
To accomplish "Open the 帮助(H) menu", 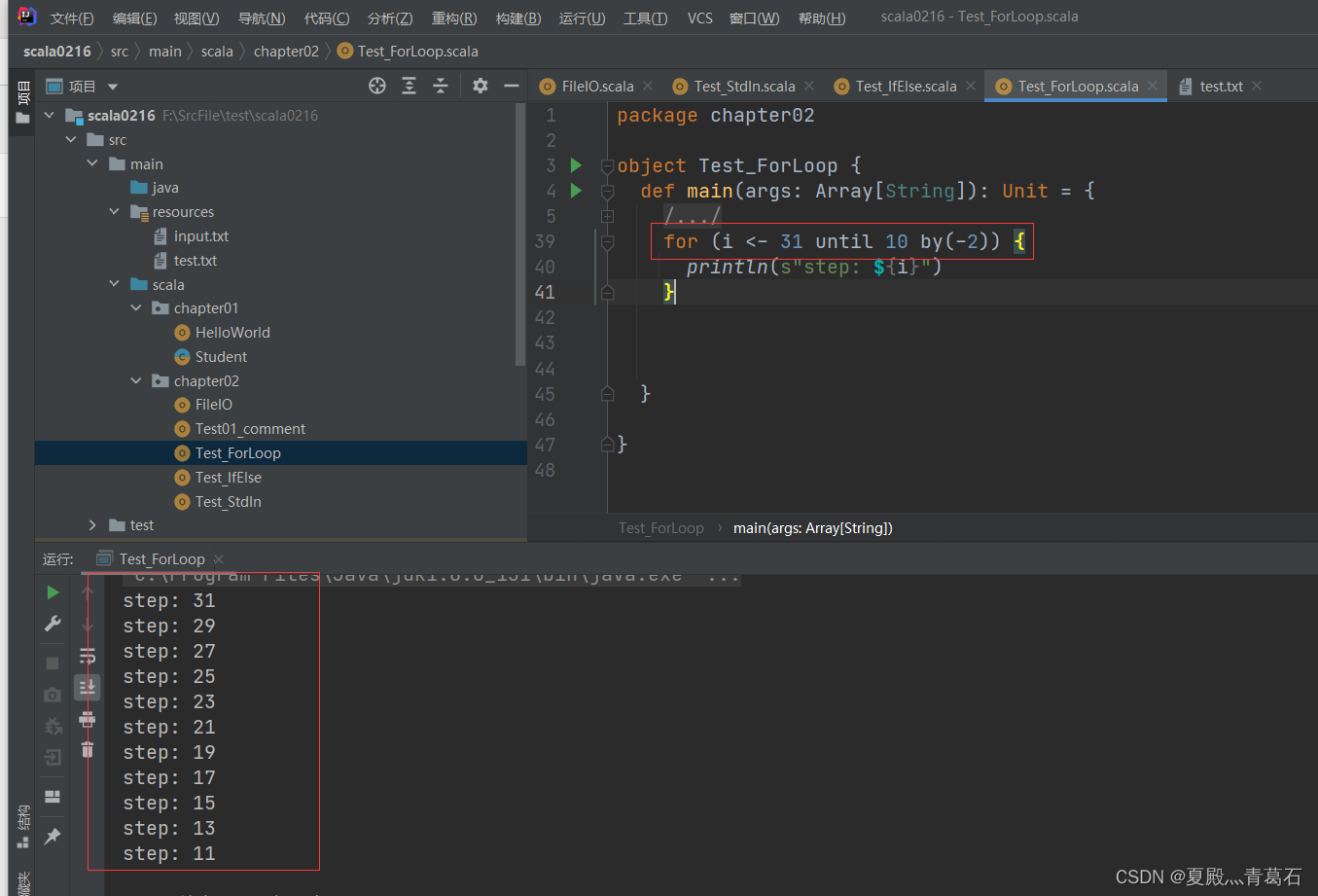I will 822,18.
